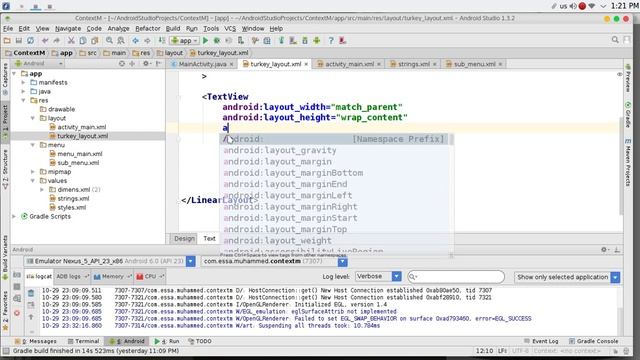The width and height of the screenshot is (640, 360).
Task: Click the Paste toolbar icon
Action: tap(95, 40)
